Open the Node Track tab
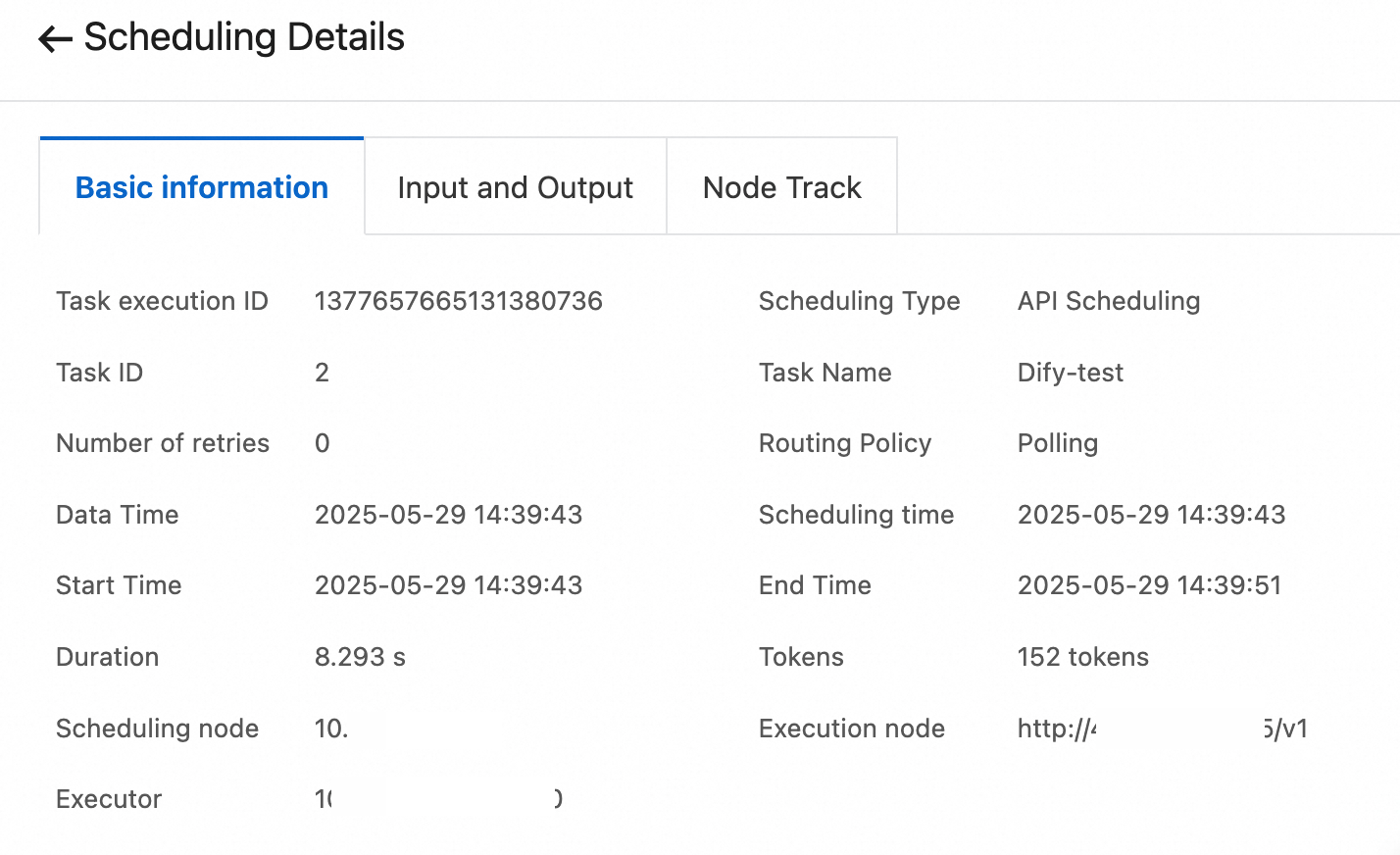 (x=781, y=187)
